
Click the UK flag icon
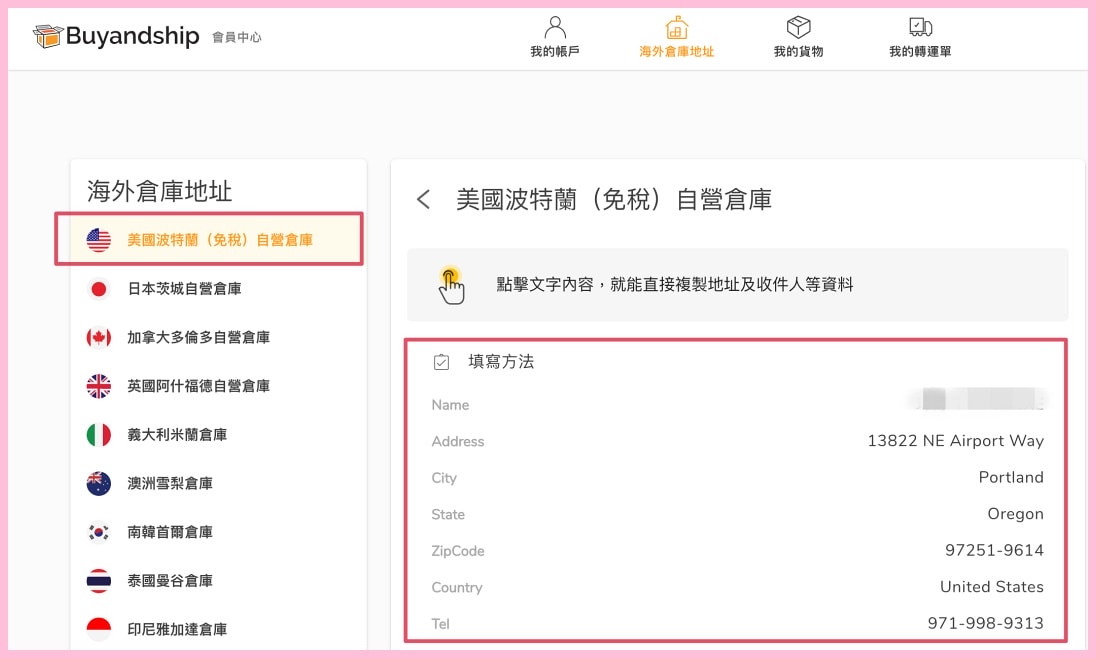coord(99,386)
